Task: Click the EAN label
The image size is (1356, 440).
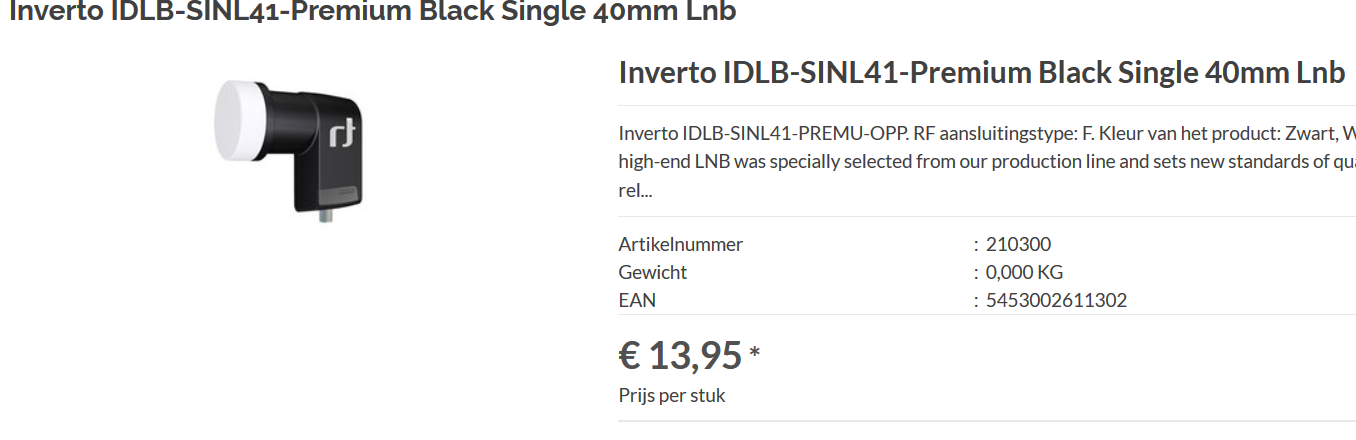Action: coord(637,300)
